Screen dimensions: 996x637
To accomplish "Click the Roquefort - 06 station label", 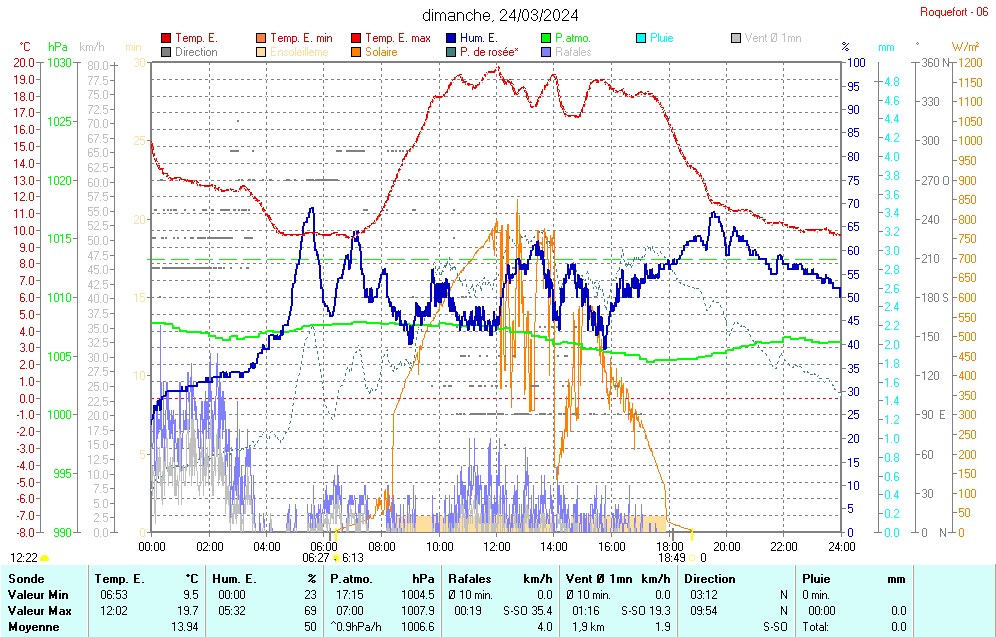I will tap(954, 12).
